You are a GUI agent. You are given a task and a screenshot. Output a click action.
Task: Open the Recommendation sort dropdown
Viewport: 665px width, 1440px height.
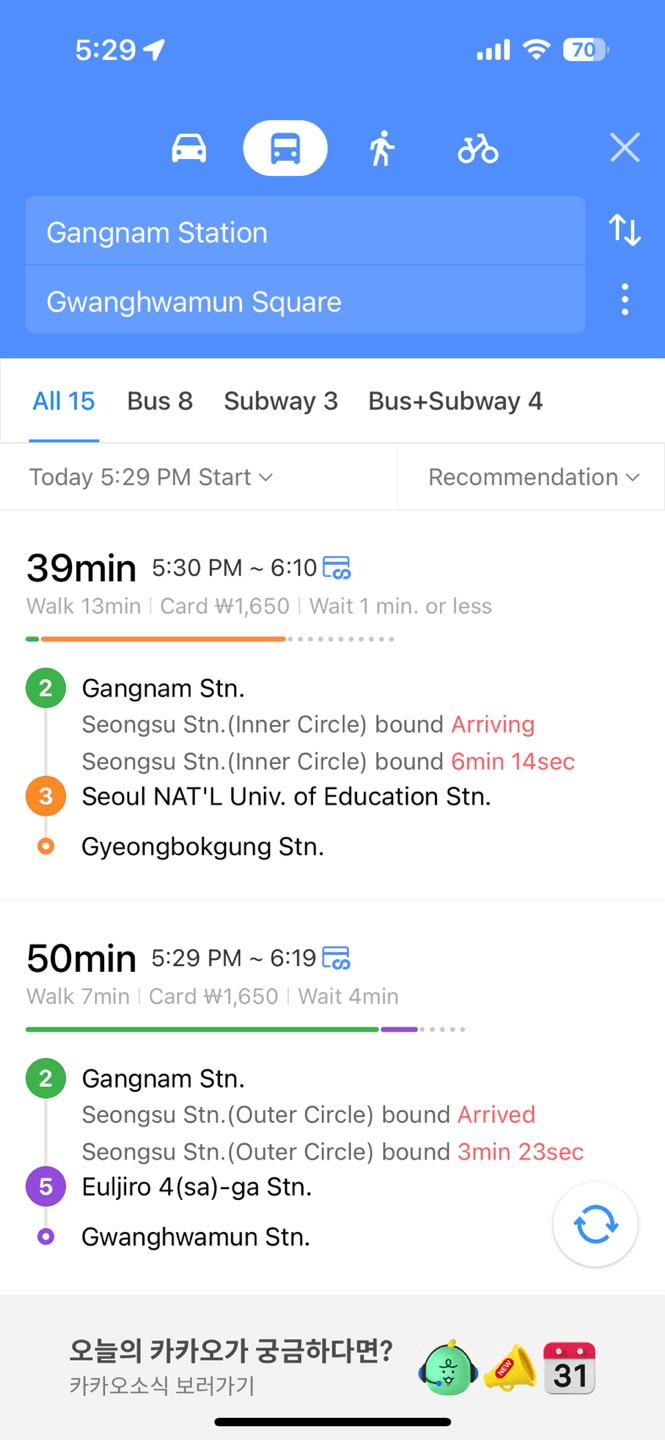(533, 477)
